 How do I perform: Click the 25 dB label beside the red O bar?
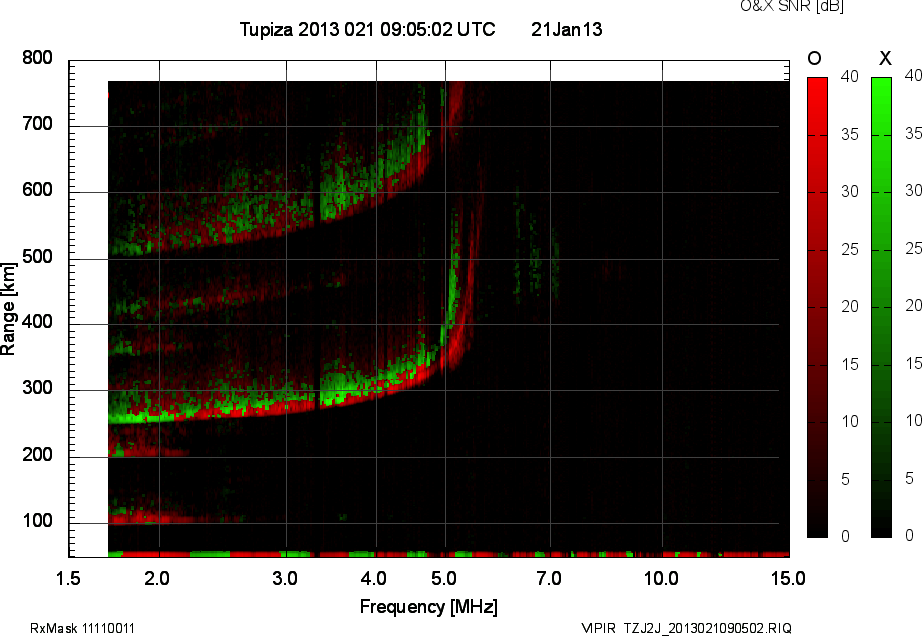(850, 250)
